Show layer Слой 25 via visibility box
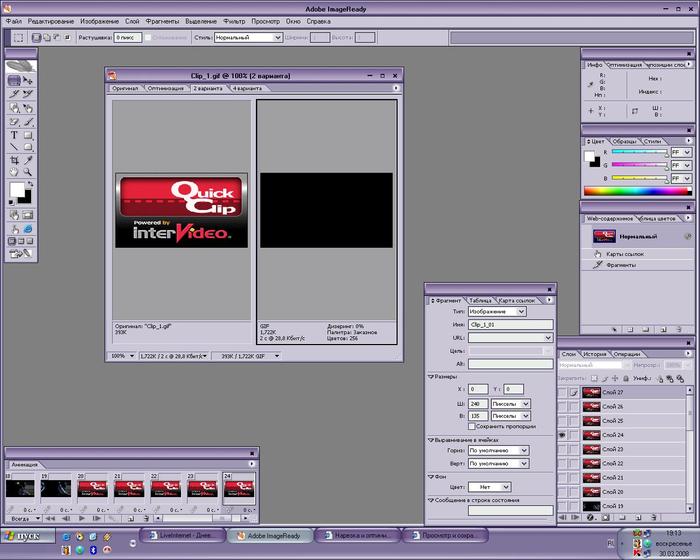This screenshot has width=700, height=560. (x=562, y=421)
